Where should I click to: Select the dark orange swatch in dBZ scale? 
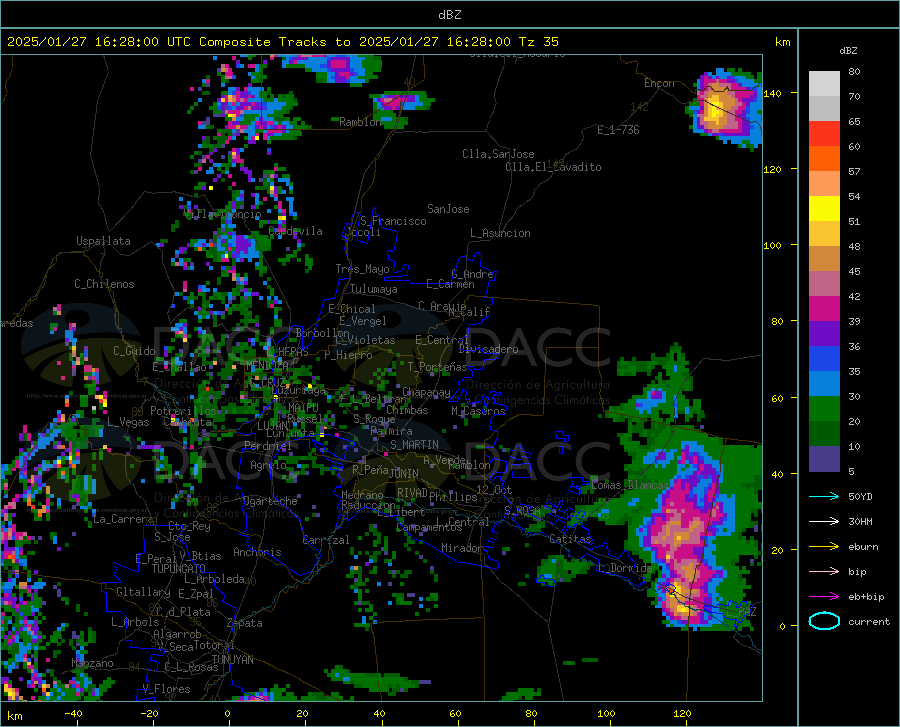pos(824,158)
